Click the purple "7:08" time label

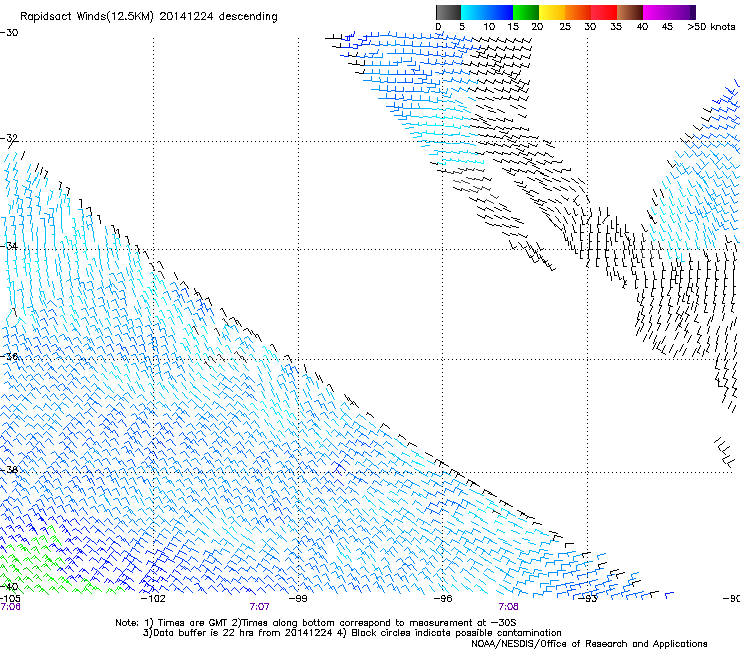click(508, 607)
